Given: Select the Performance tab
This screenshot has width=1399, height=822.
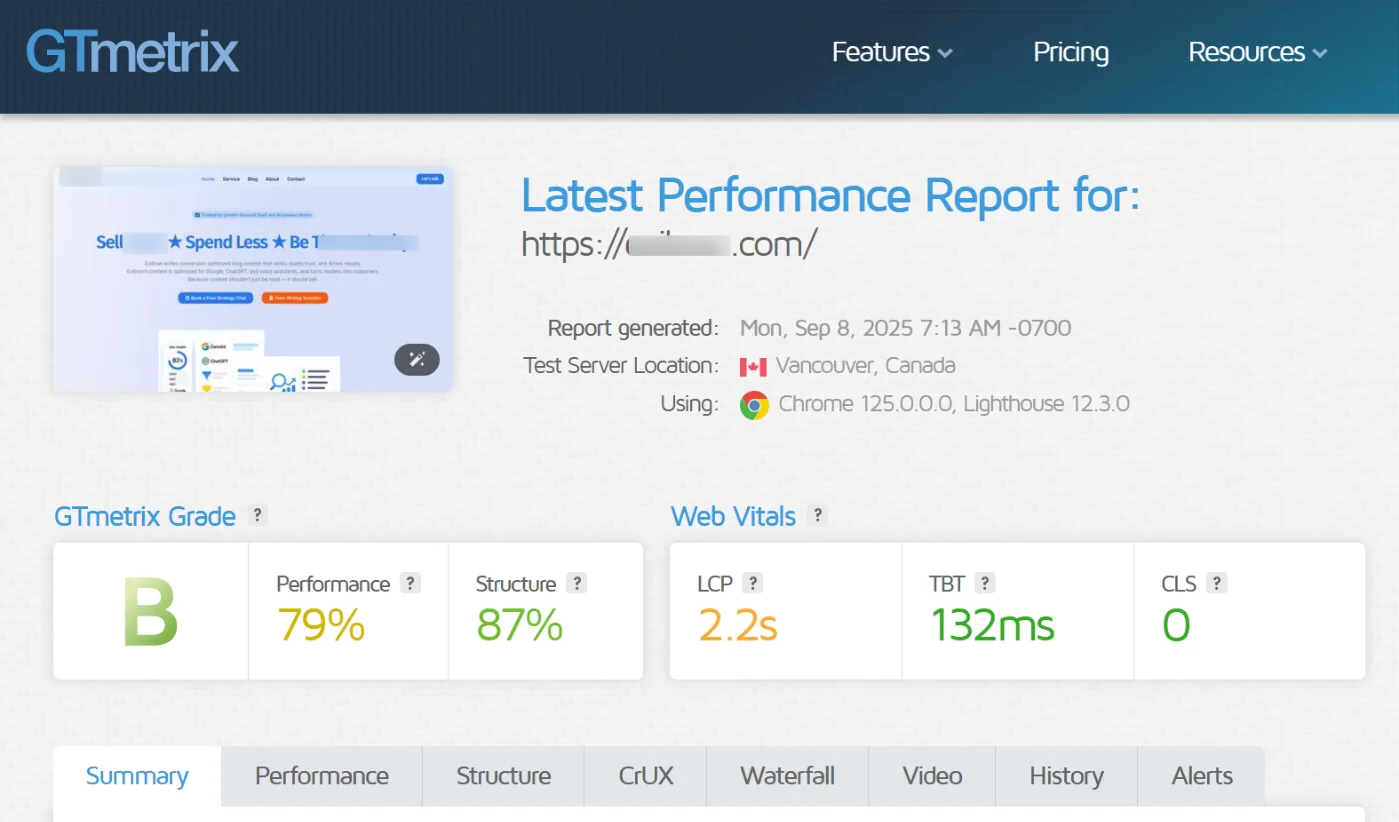Looking at the screenshot, I should [321, 776].
